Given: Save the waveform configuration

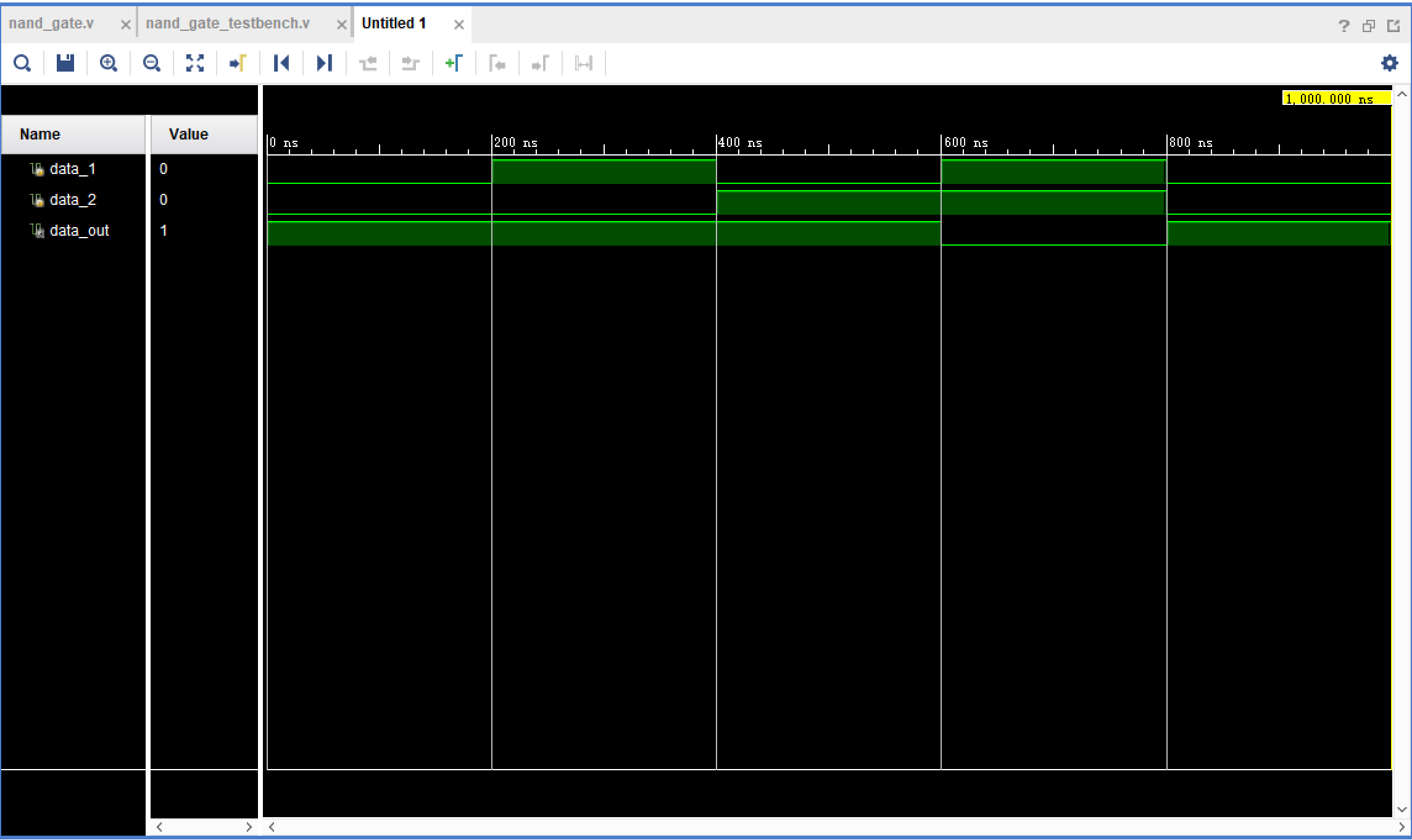Looking at the screenshot, I should click(65, 63).
